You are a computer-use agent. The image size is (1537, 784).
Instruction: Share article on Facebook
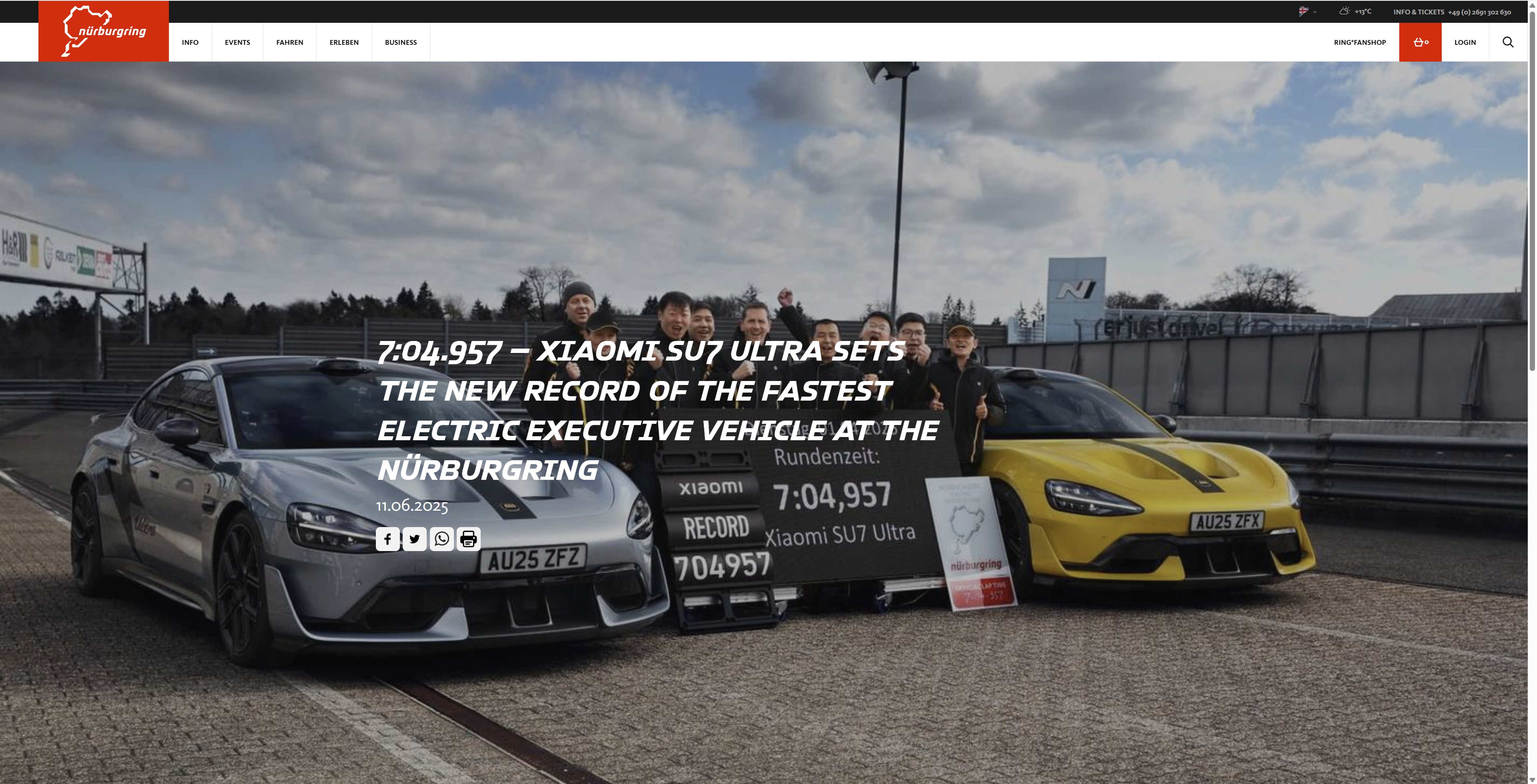pyautogui.click(x=388, y=539)
